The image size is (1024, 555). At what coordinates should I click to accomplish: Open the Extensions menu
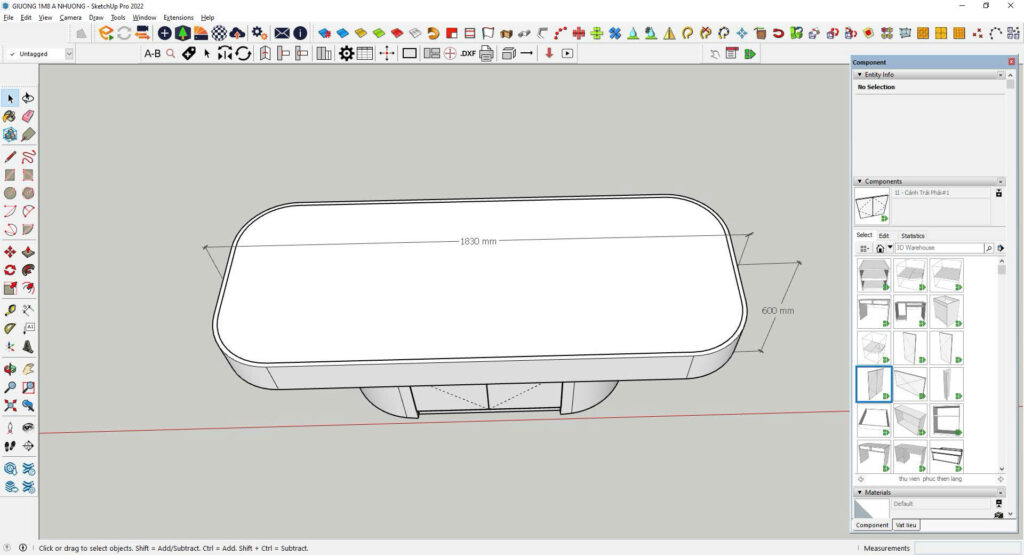[178, 18]
